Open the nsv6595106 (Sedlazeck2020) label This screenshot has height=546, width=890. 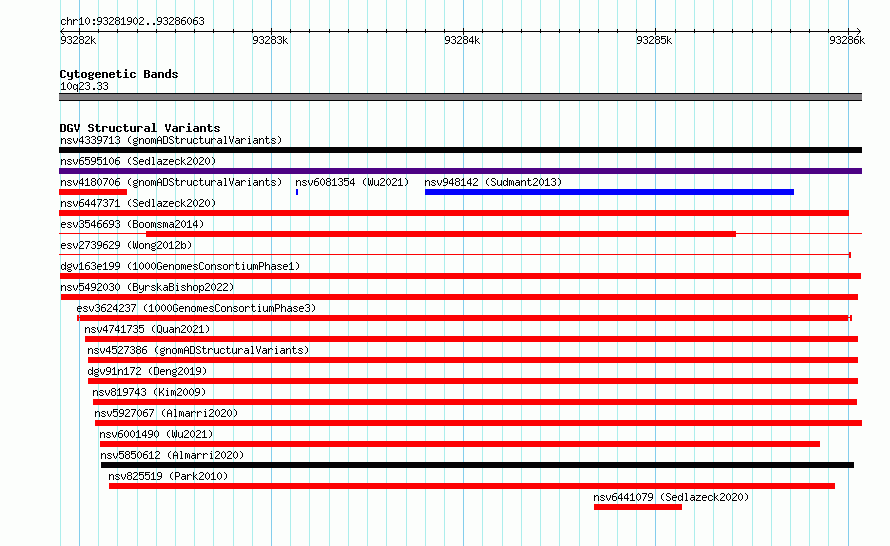point(138,161)
